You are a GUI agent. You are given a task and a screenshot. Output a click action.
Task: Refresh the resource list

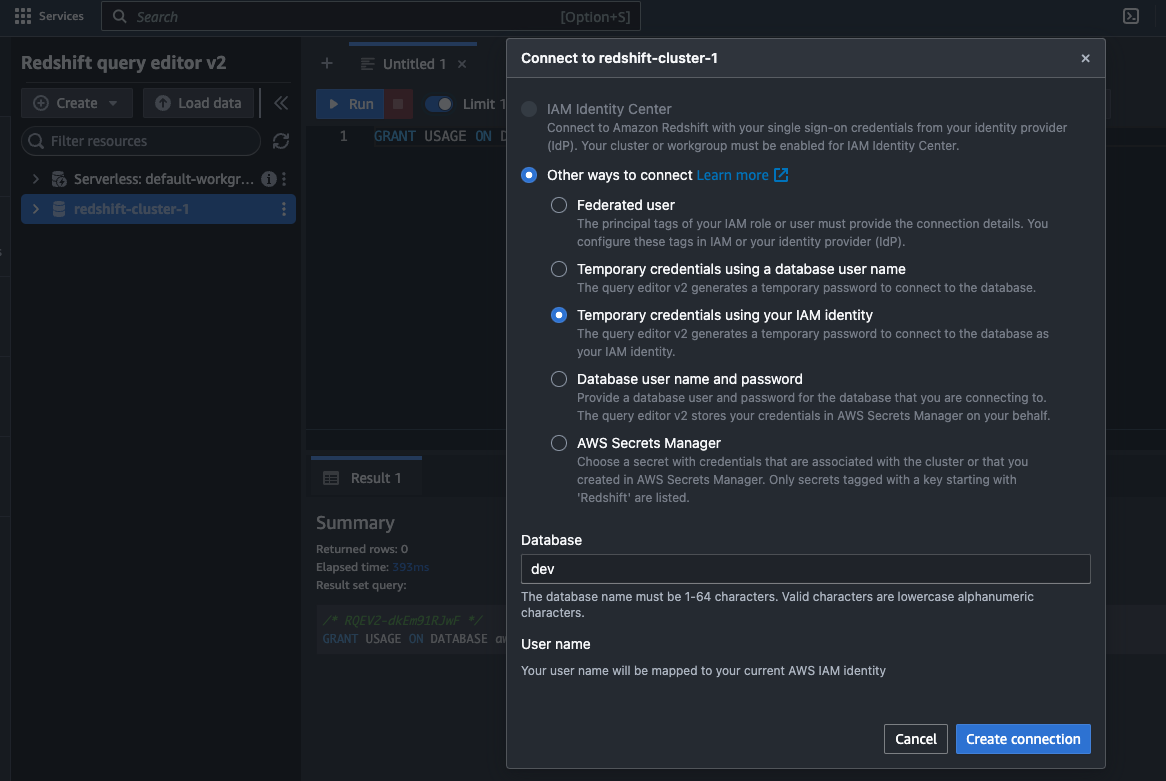[x=280, y=141]
